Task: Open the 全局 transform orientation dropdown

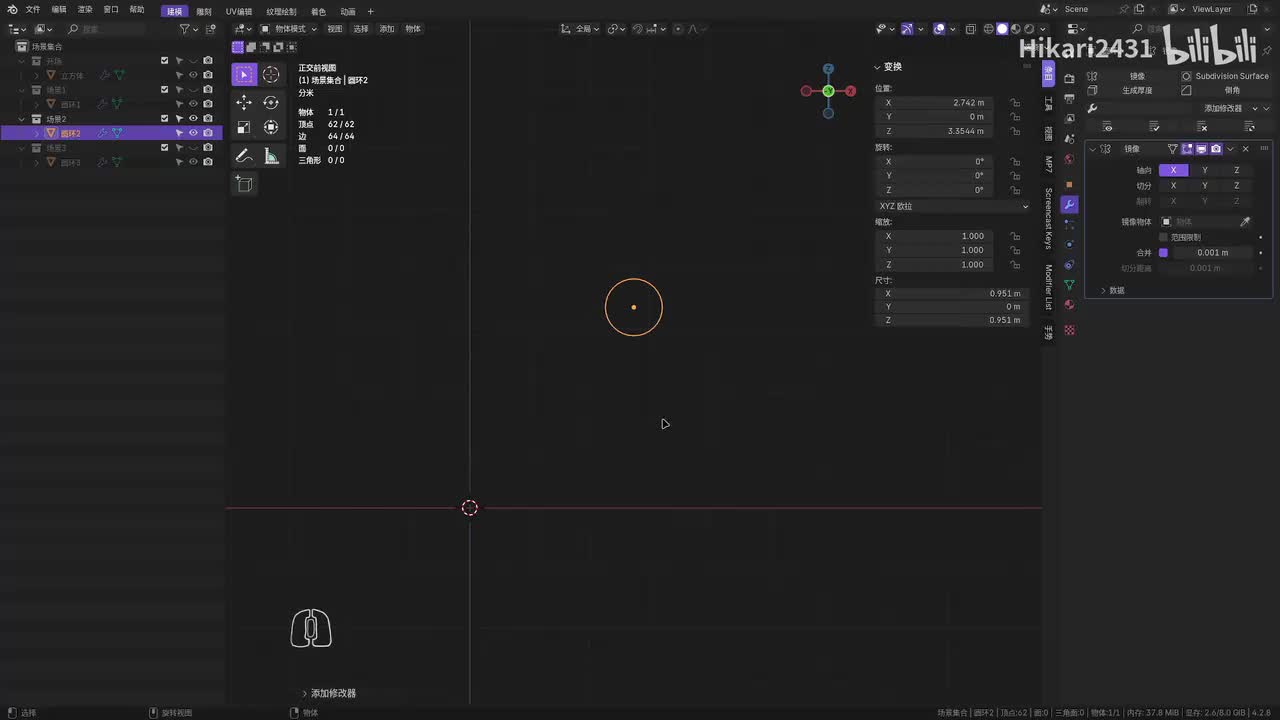Action: point(581,29)
